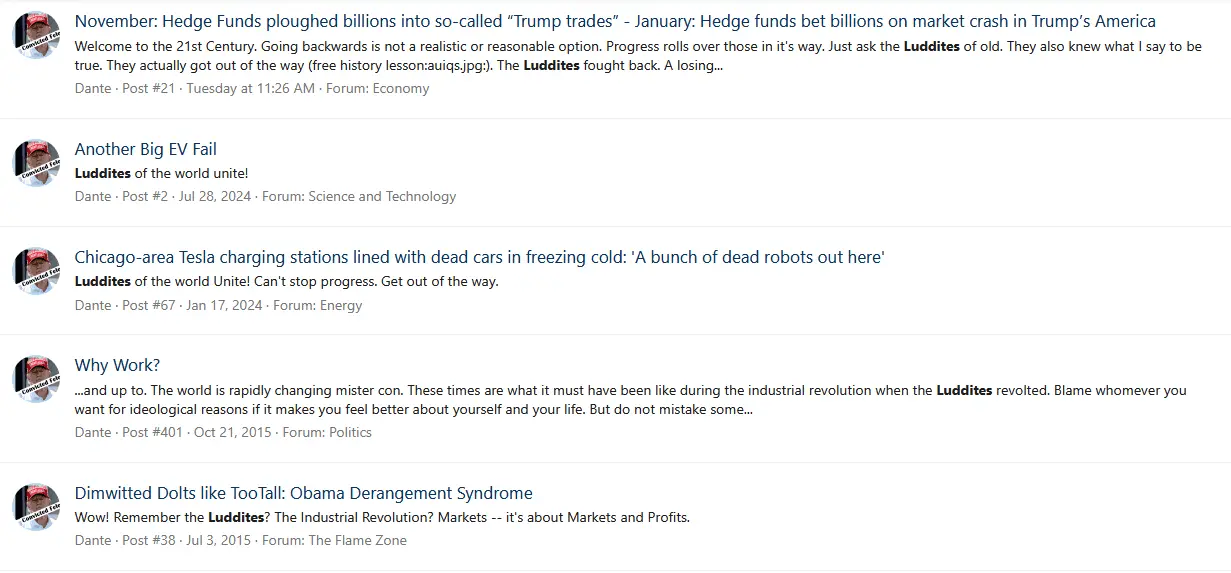Select the avatar beside 'Why Work?' result
This screenshot has width=1231, height=573.
[x=36, y=379]
